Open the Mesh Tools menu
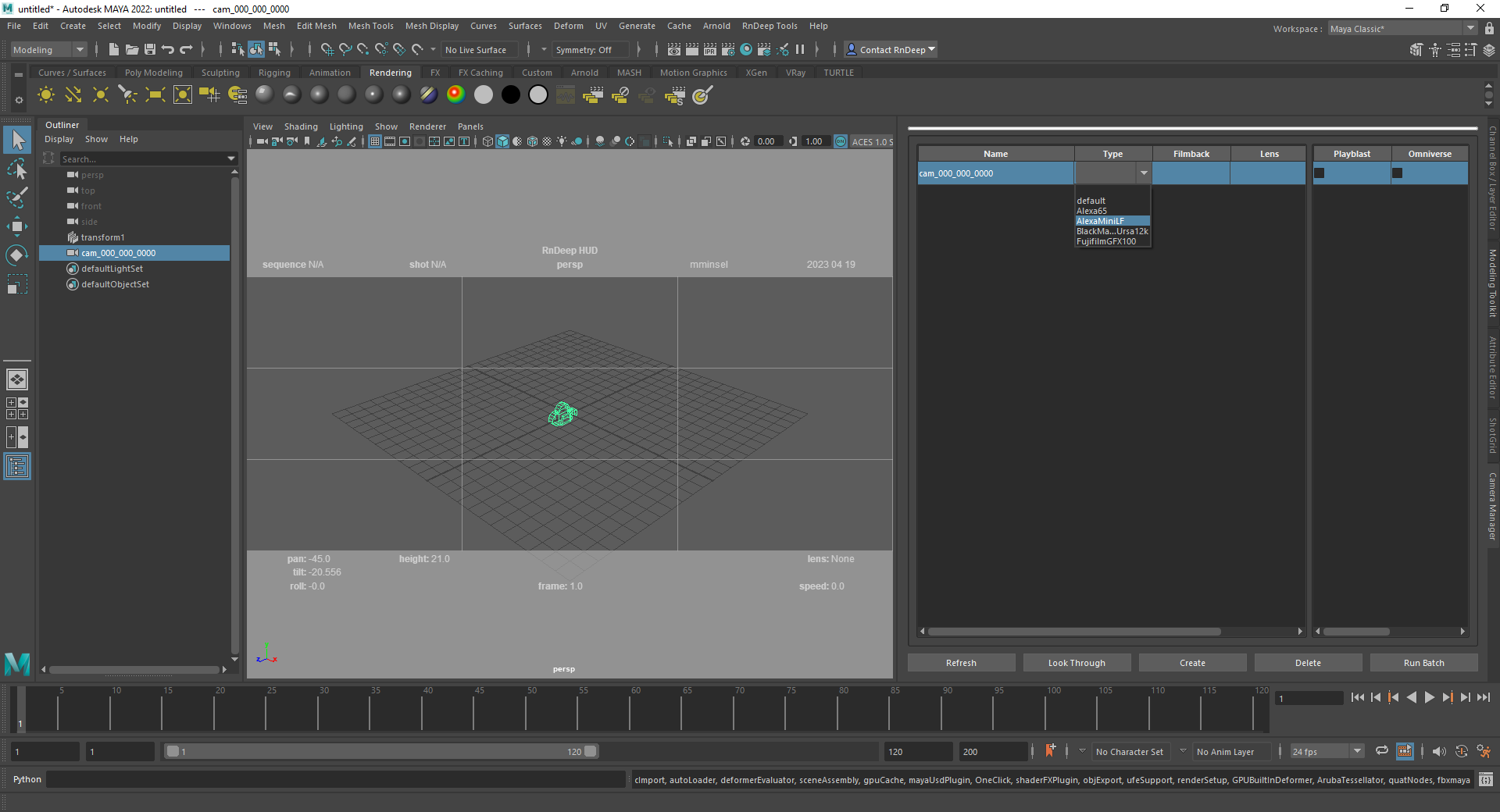Screen dimensions: 1500x812 tap(370, 26)
